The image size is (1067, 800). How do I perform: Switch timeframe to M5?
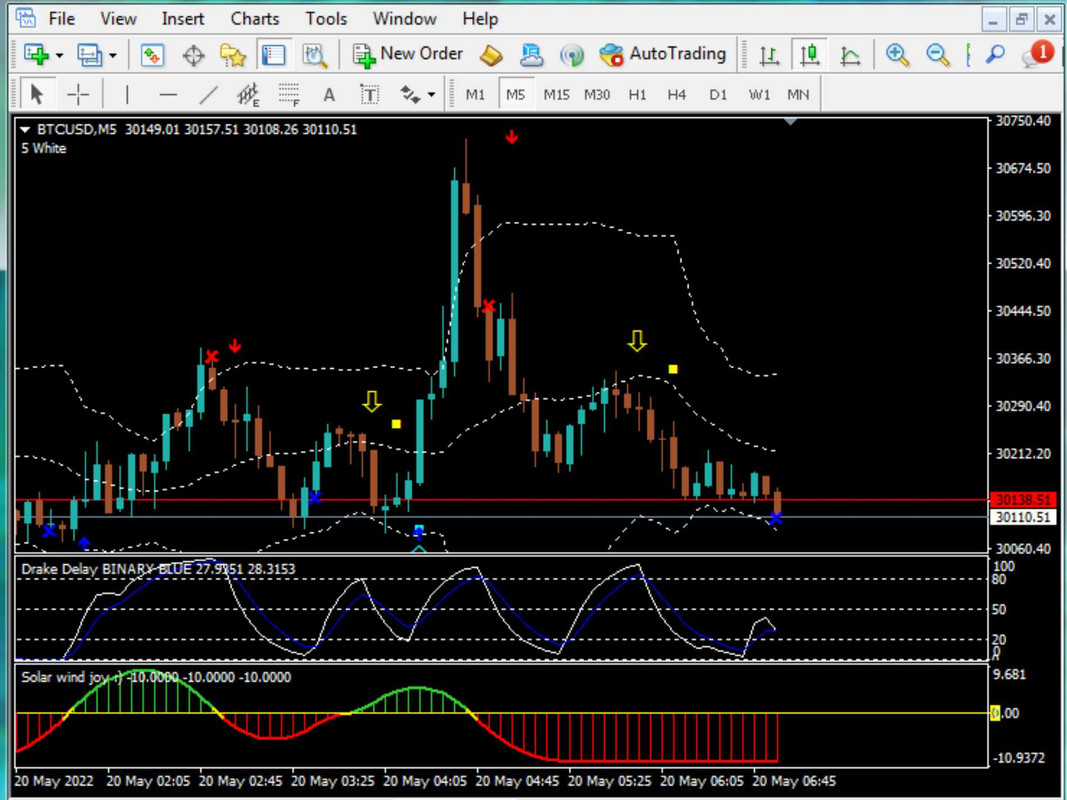click(516, 95)
